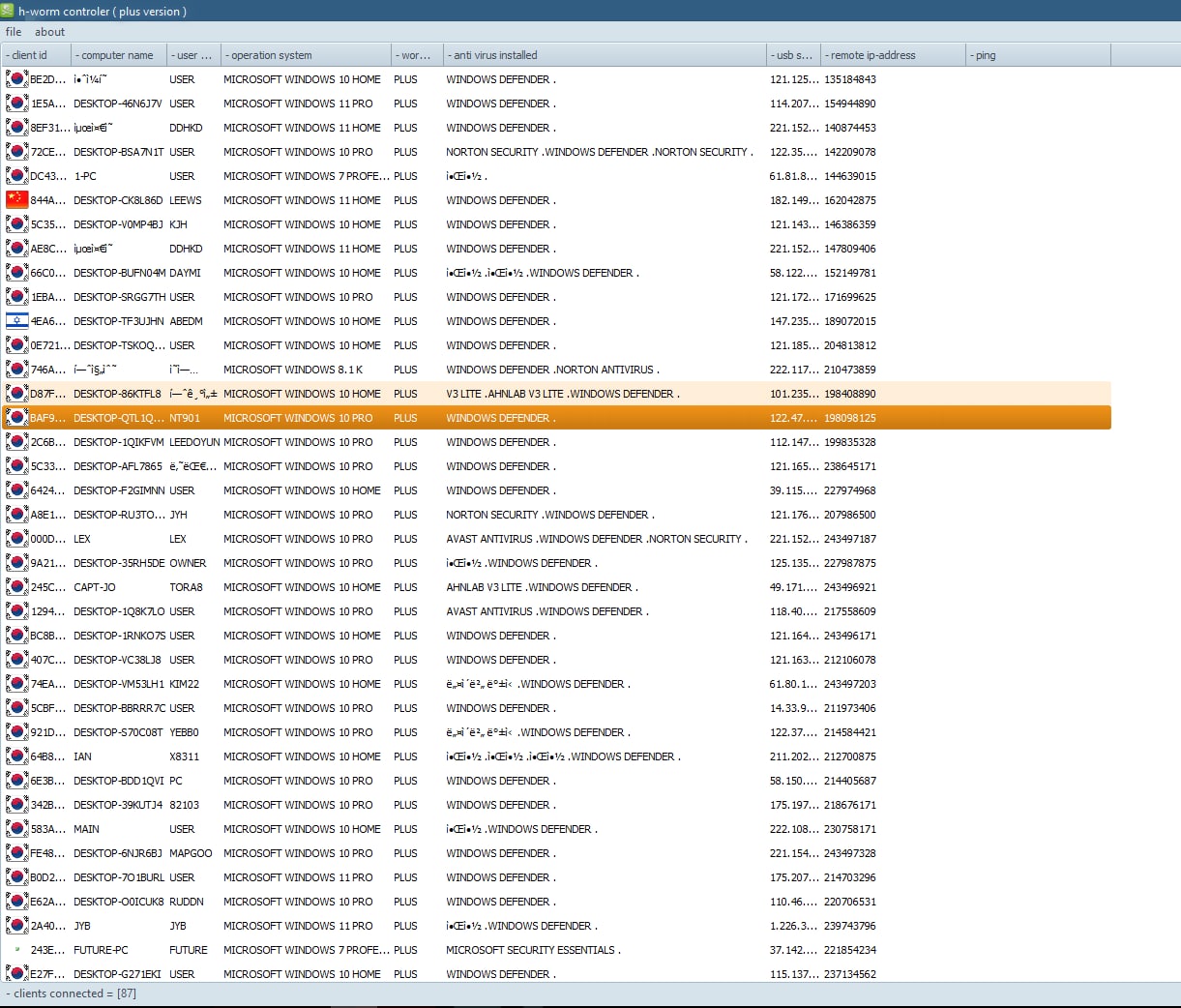Click the flag icon on row 8EF31

tap(16, 128)
